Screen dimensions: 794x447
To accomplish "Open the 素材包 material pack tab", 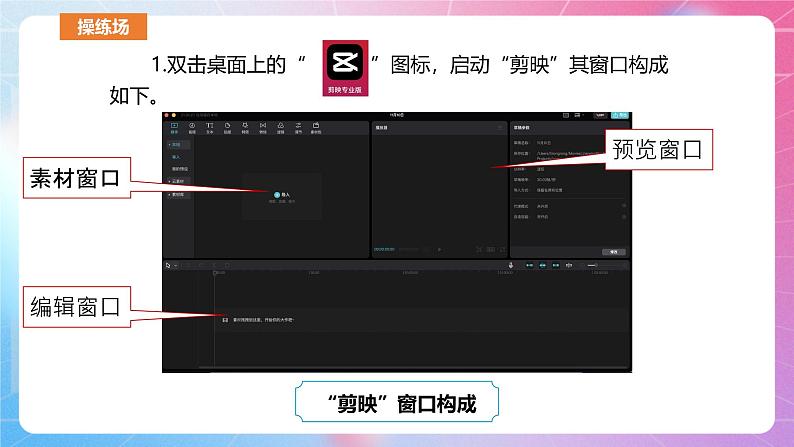I will click(x=316, y=128).
